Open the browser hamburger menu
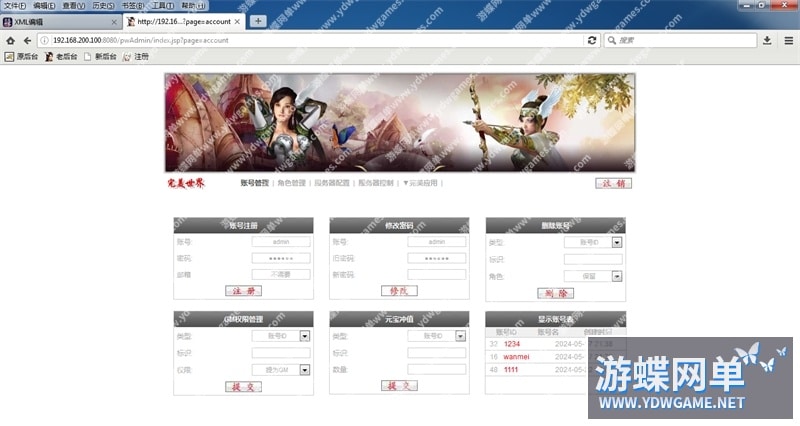 coord(788,40)
